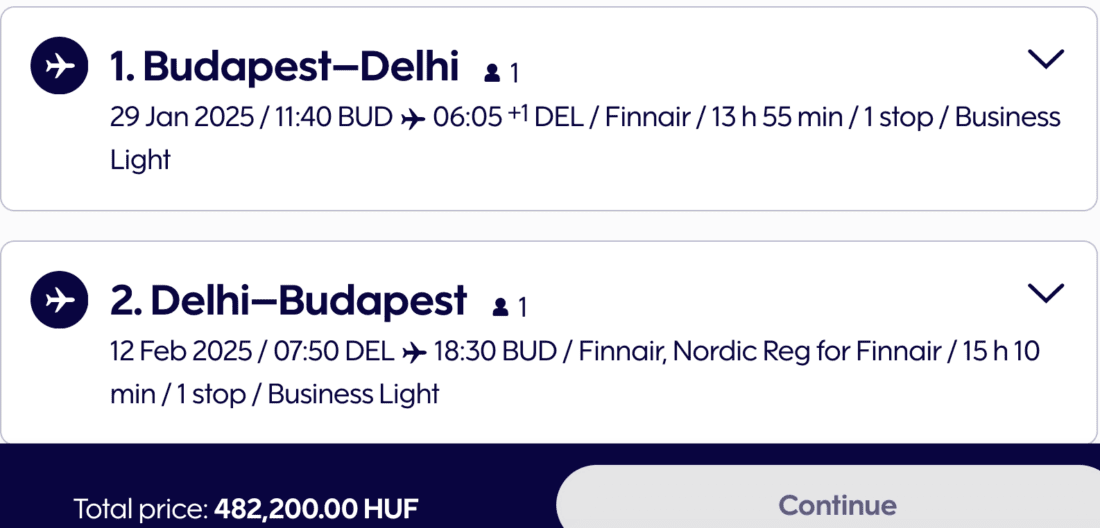Screen dimensions: 1100x528
Task: Click passenger icon next to Delhi–Budapest title
Action: click(500, 306)
